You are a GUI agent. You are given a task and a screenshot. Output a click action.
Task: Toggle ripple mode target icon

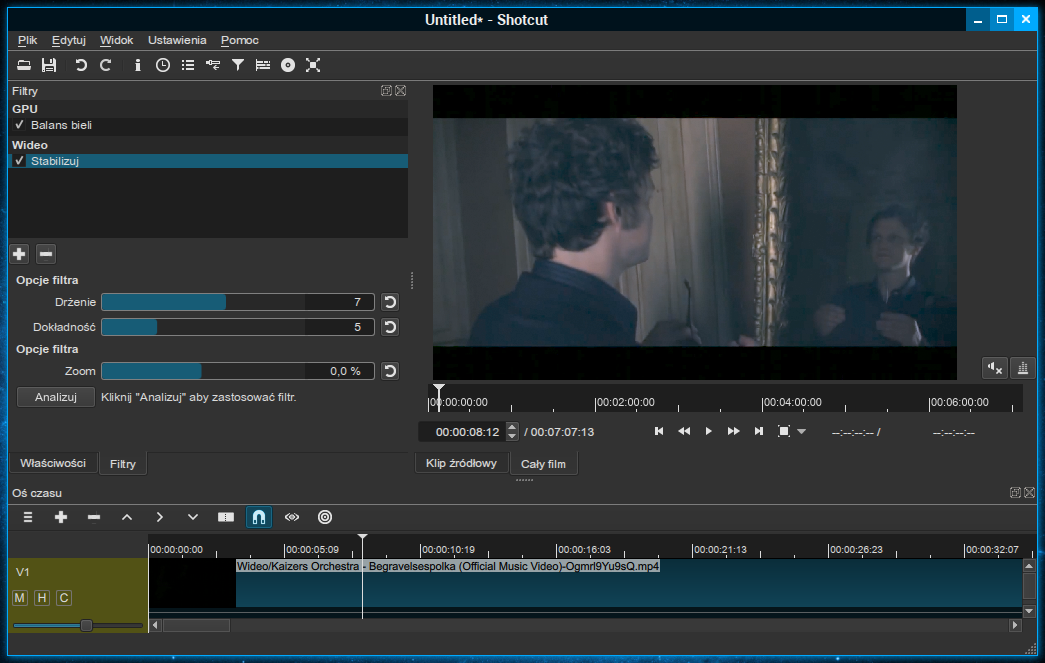(325, 517)
